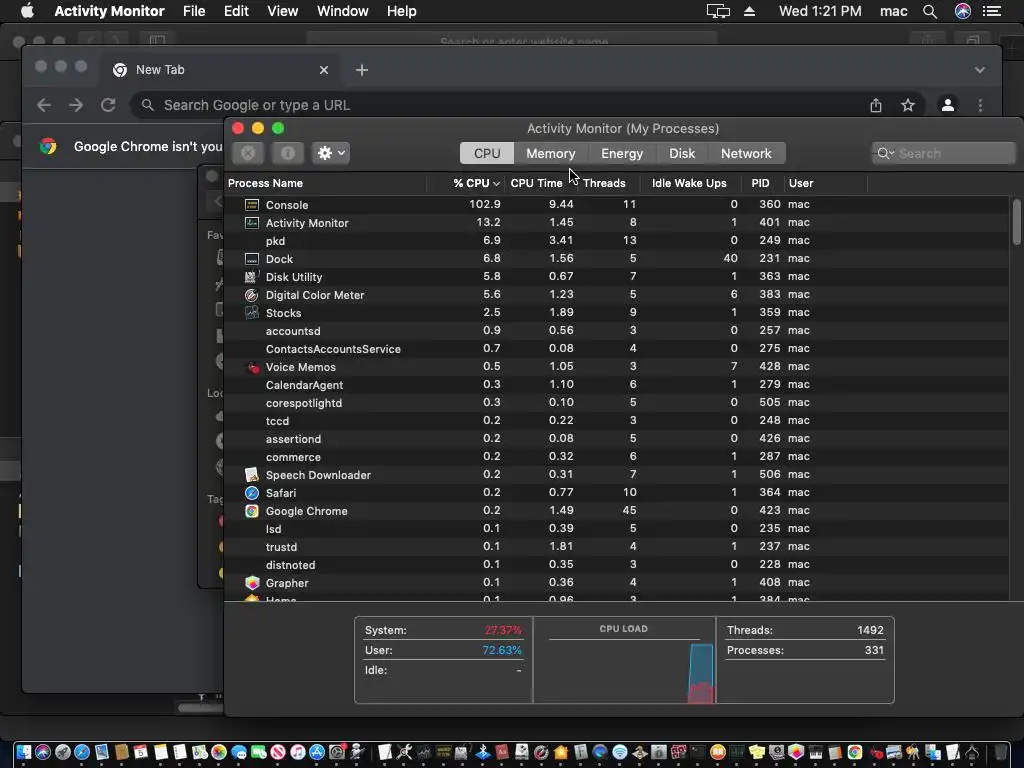Open the Help menu
The image size is (1024, 768).
(402, 11)
